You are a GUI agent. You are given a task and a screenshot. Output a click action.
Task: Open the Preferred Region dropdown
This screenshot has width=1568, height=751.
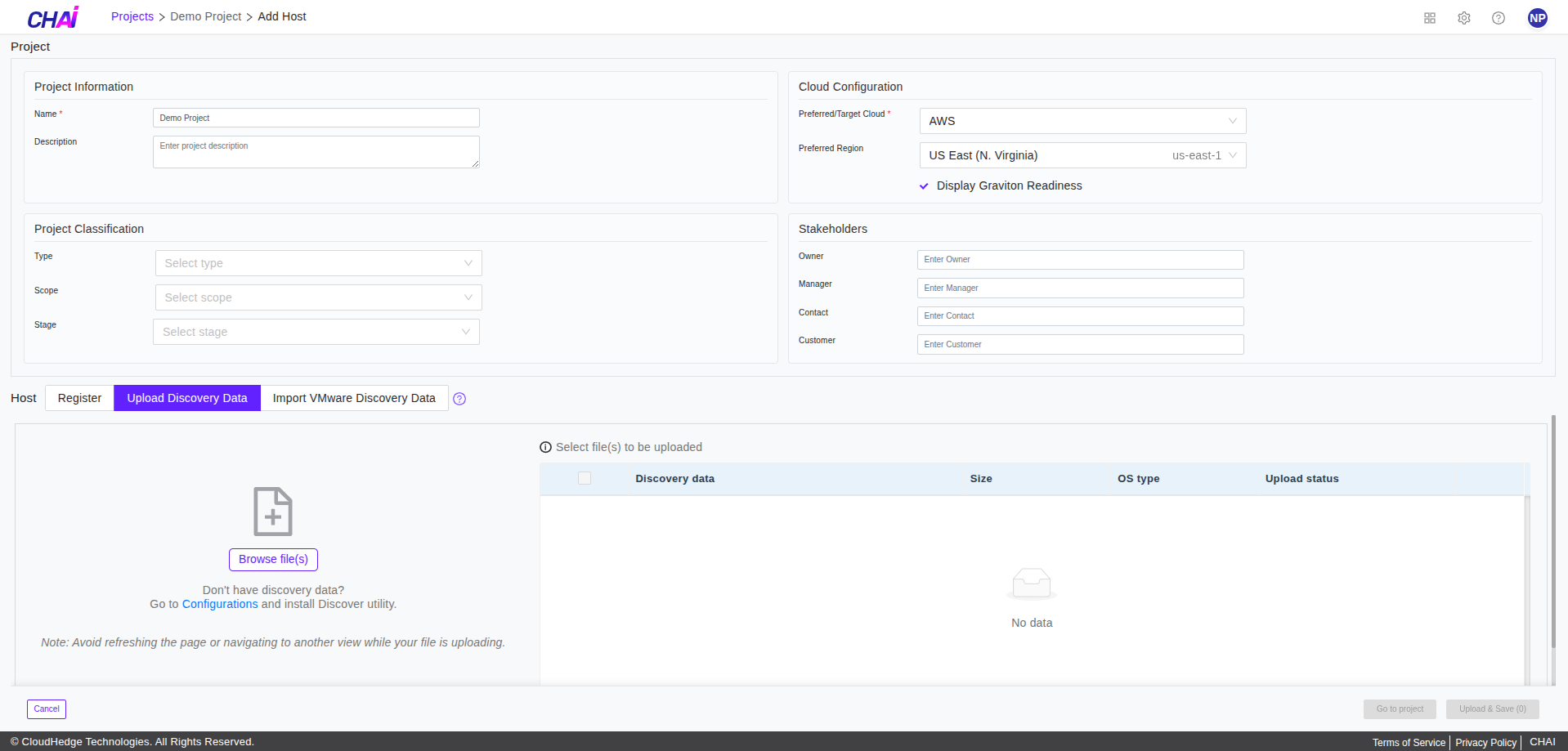tap(1082, 155)
